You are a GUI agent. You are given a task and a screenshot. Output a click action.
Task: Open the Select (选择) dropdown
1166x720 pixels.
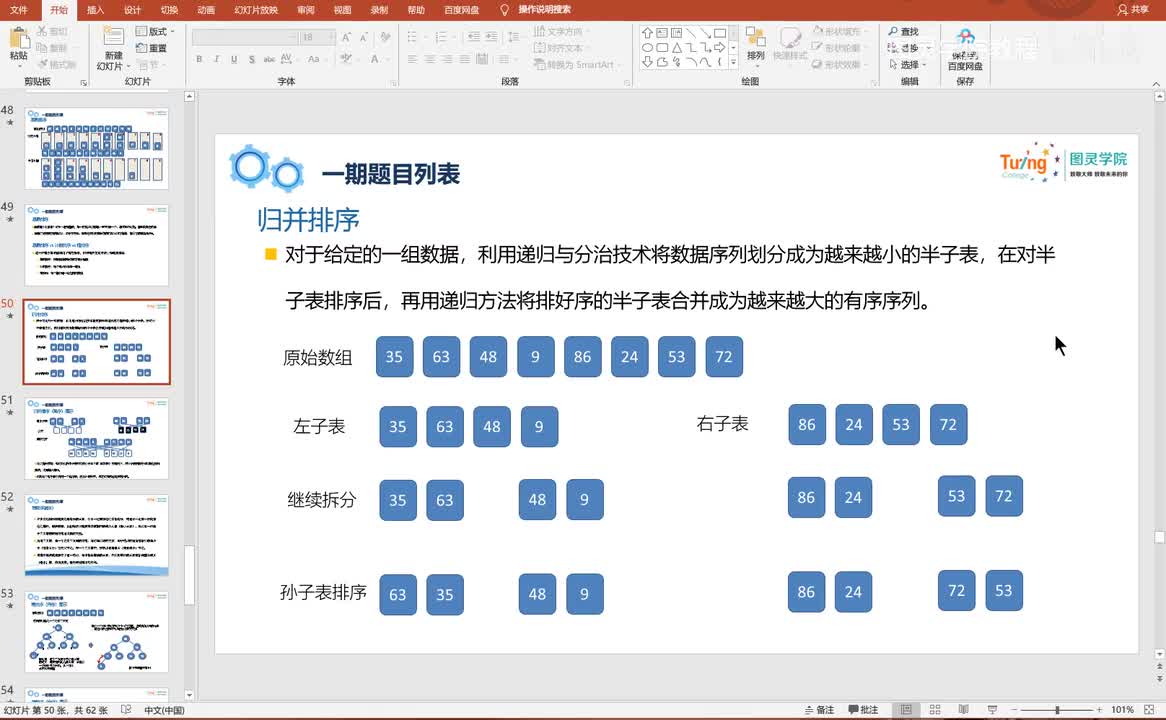(x=908, y=65)
